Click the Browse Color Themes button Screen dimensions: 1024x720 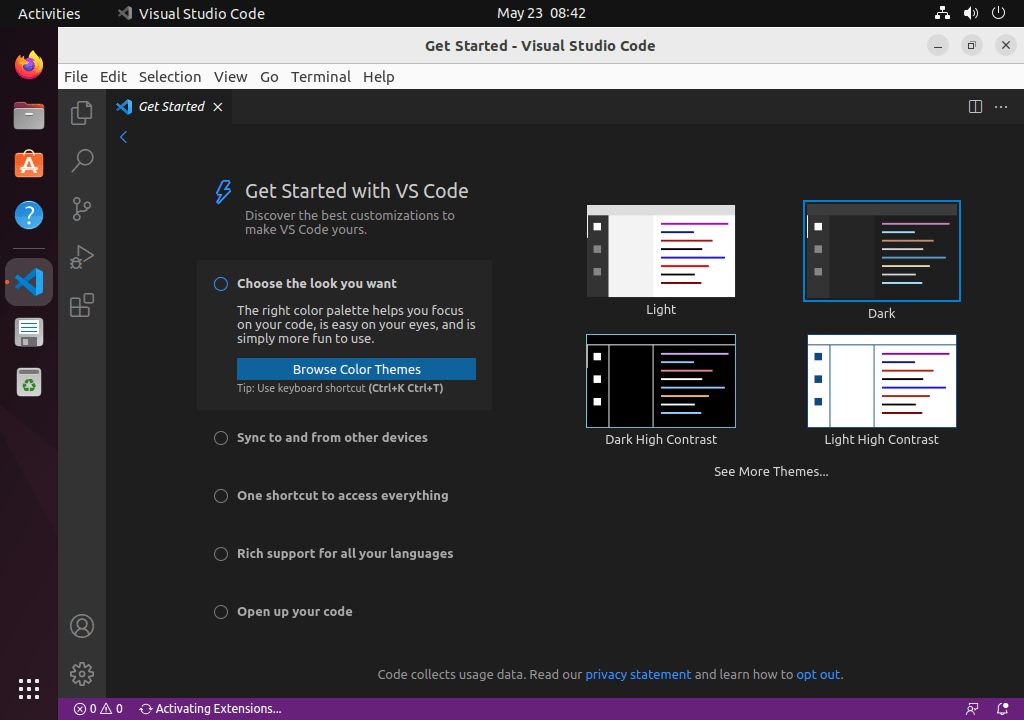click(x=356, y=368)
